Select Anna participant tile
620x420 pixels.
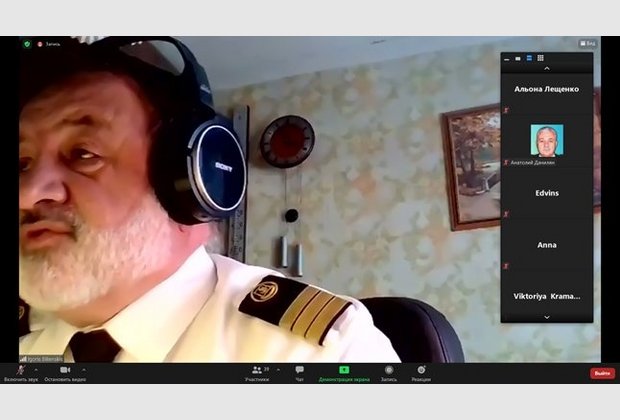coord(547,245)
